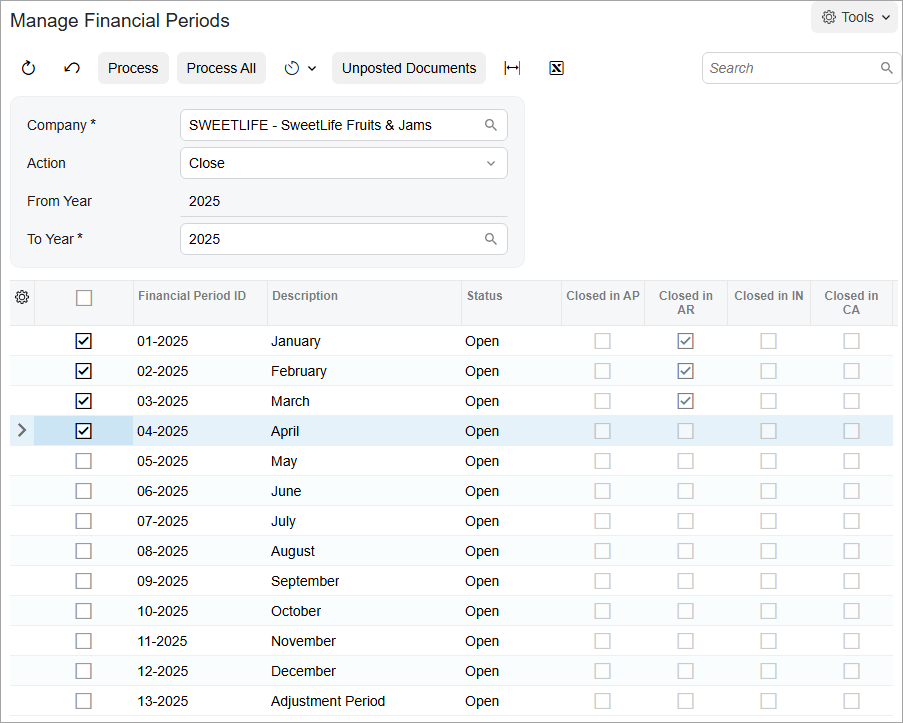This screenshot has height=723, width=903.
Task: Click the Closed in AR checkbox for January
Action: tap(685, 341)
